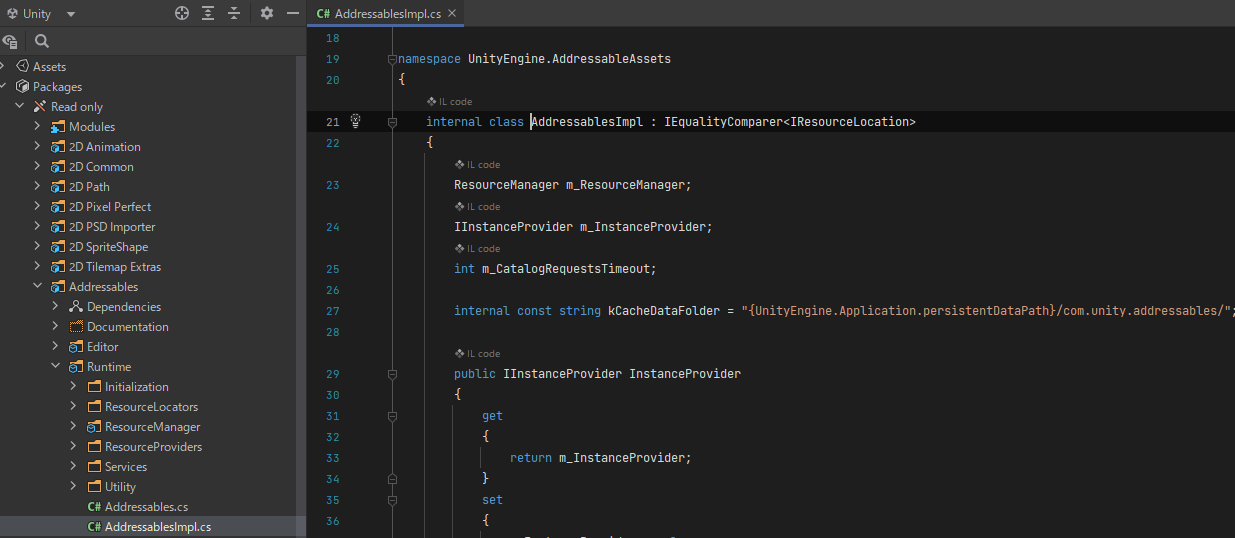Click the Dependencies node icon
This screenshot has height=538, width=1235.
[x=76, y=306]
